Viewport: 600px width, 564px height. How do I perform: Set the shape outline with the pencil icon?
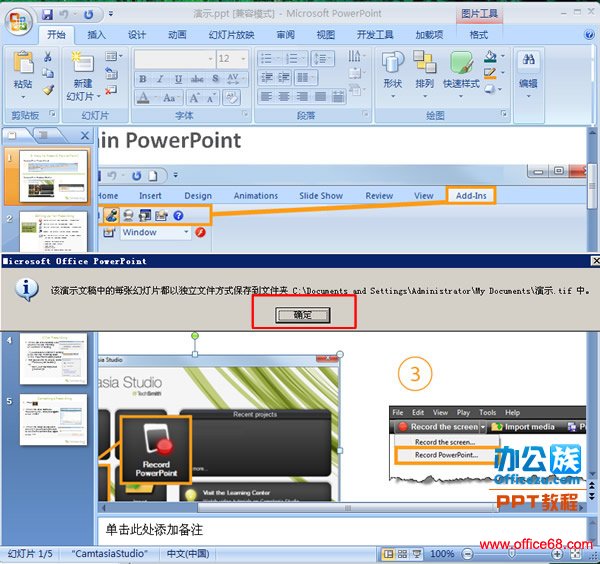(490, 73)
